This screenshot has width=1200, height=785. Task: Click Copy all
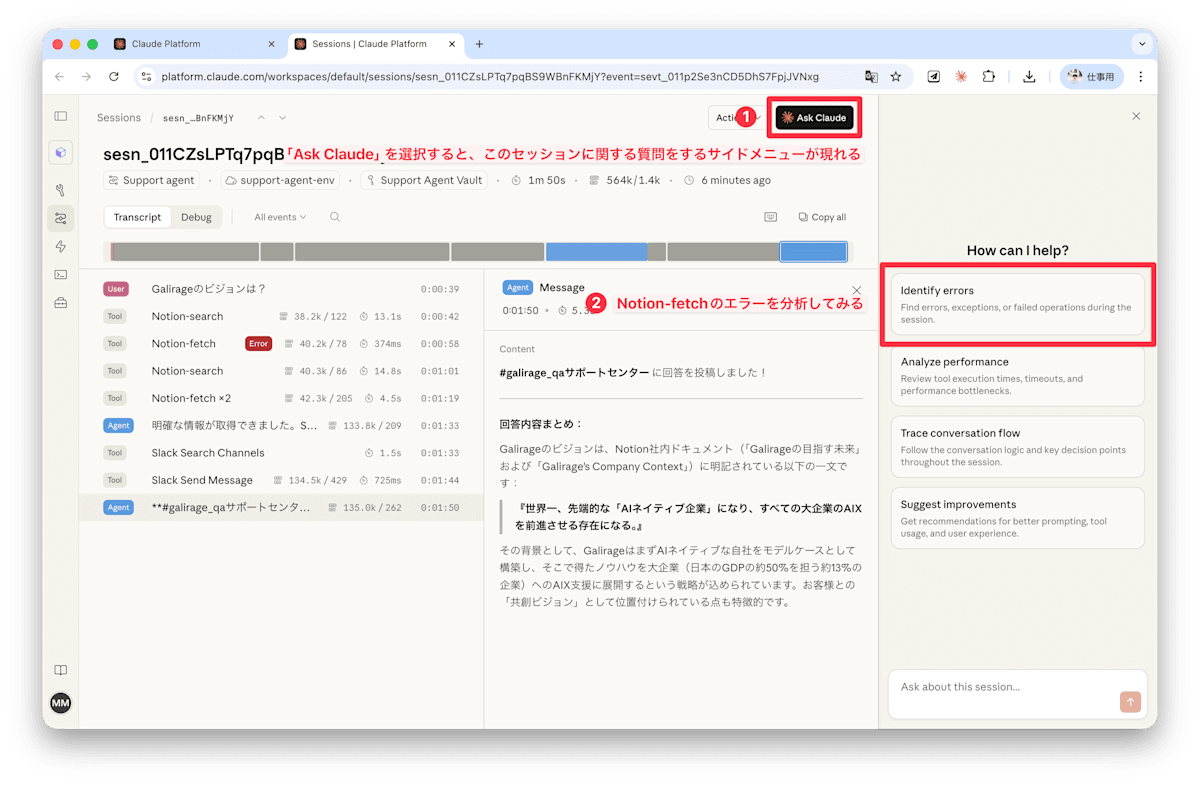822,217
